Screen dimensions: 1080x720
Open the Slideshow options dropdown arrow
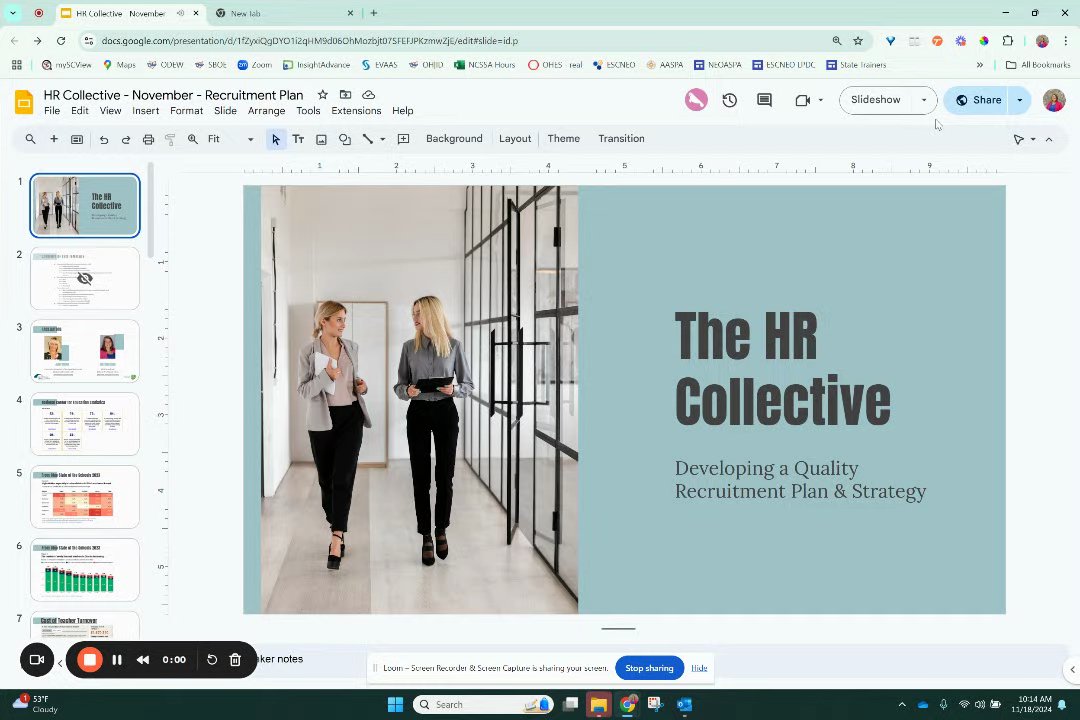924,101
